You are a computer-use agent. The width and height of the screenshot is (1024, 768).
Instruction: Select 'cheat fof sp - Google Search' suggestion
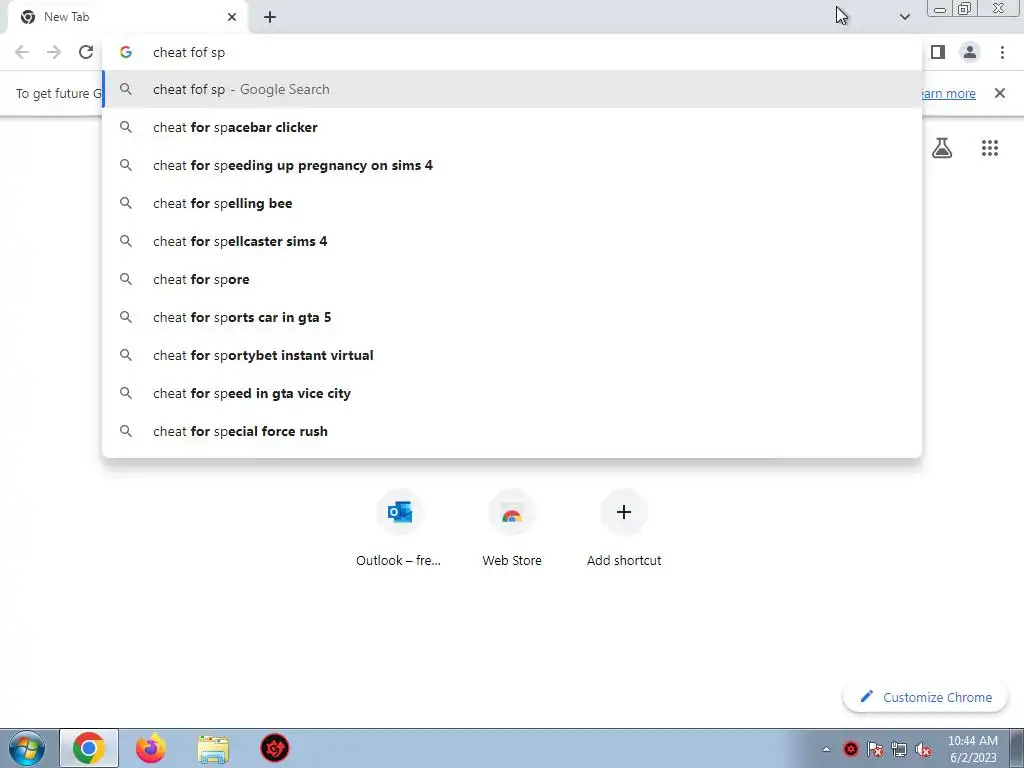click(x=512, y=89)
